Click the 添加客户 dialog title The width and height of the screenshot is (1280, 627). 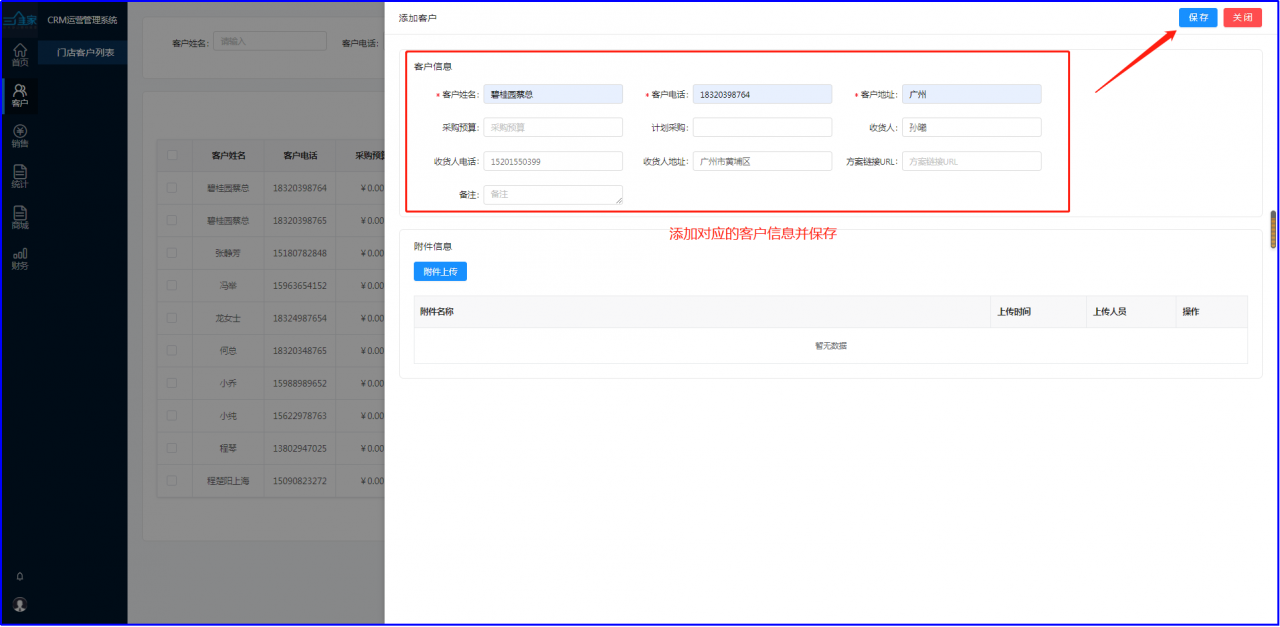(417, 18)
